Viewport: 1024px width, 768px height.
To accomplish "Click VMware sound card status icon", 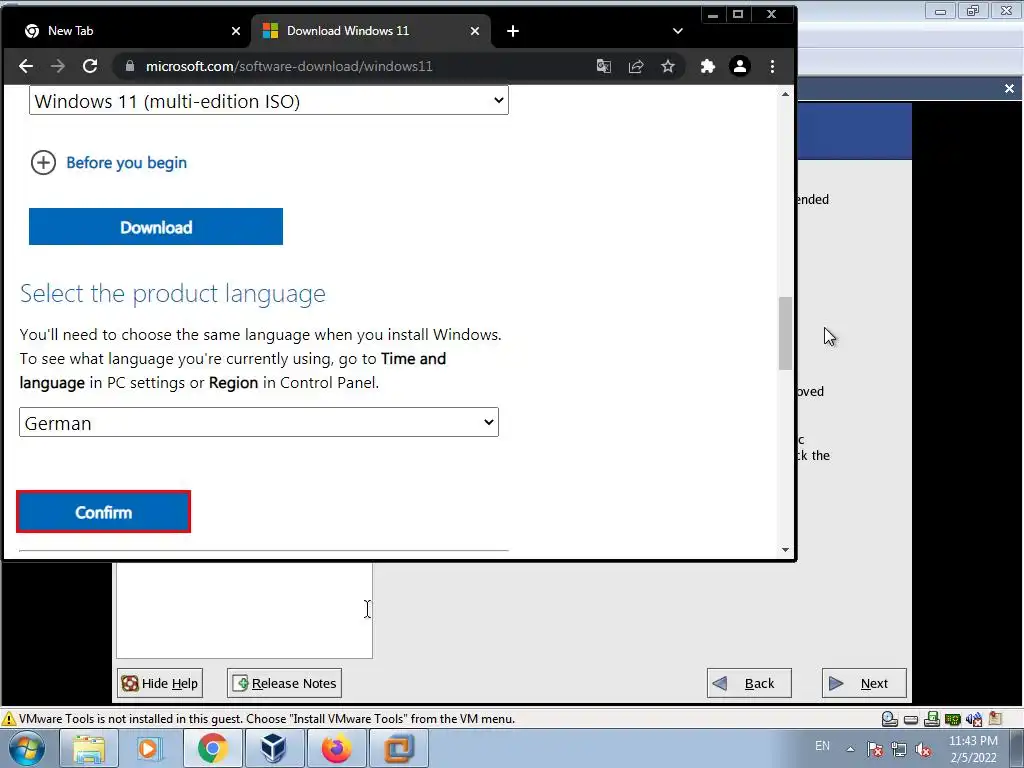I will 974,719.
